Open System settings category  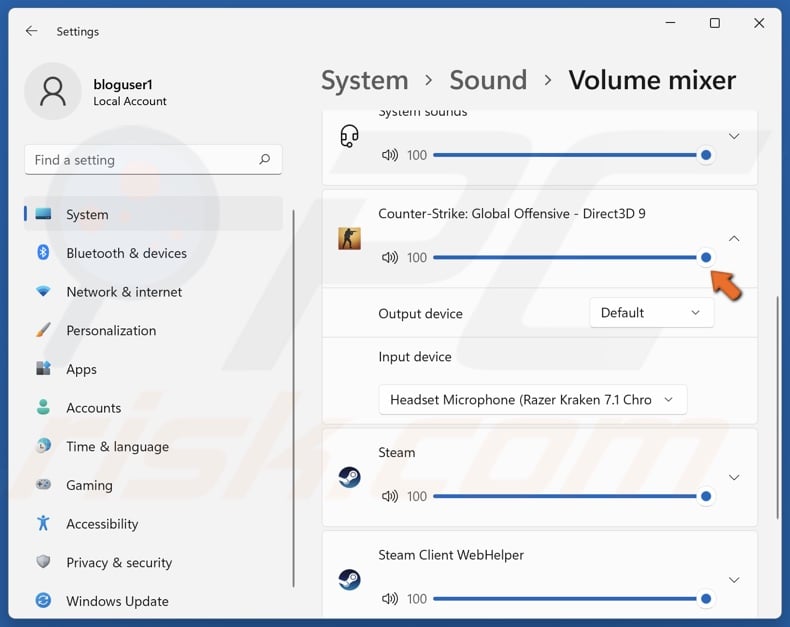pyautogui.click(x=153, y=214)
